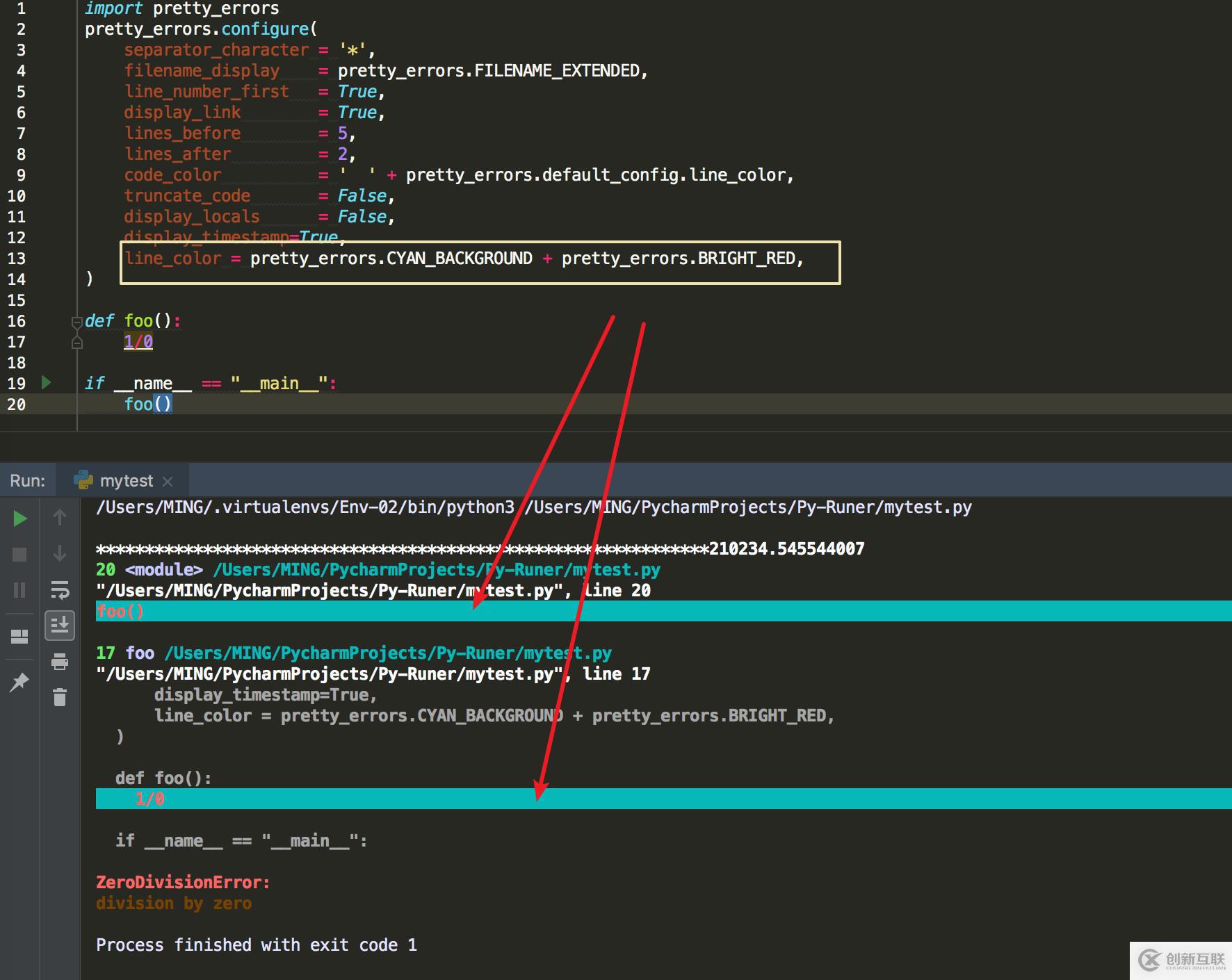Click BRIGHT_RED in the editor
This screenshot has height=980, width=1232.
tap(746, 259)
